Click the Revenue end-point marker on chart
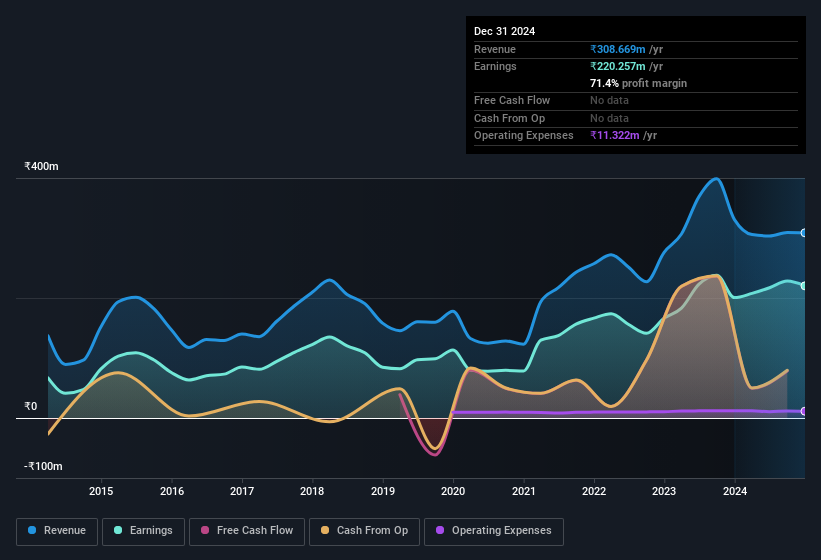The width and height of the screenshot is (821, 560). coord(804,233)
